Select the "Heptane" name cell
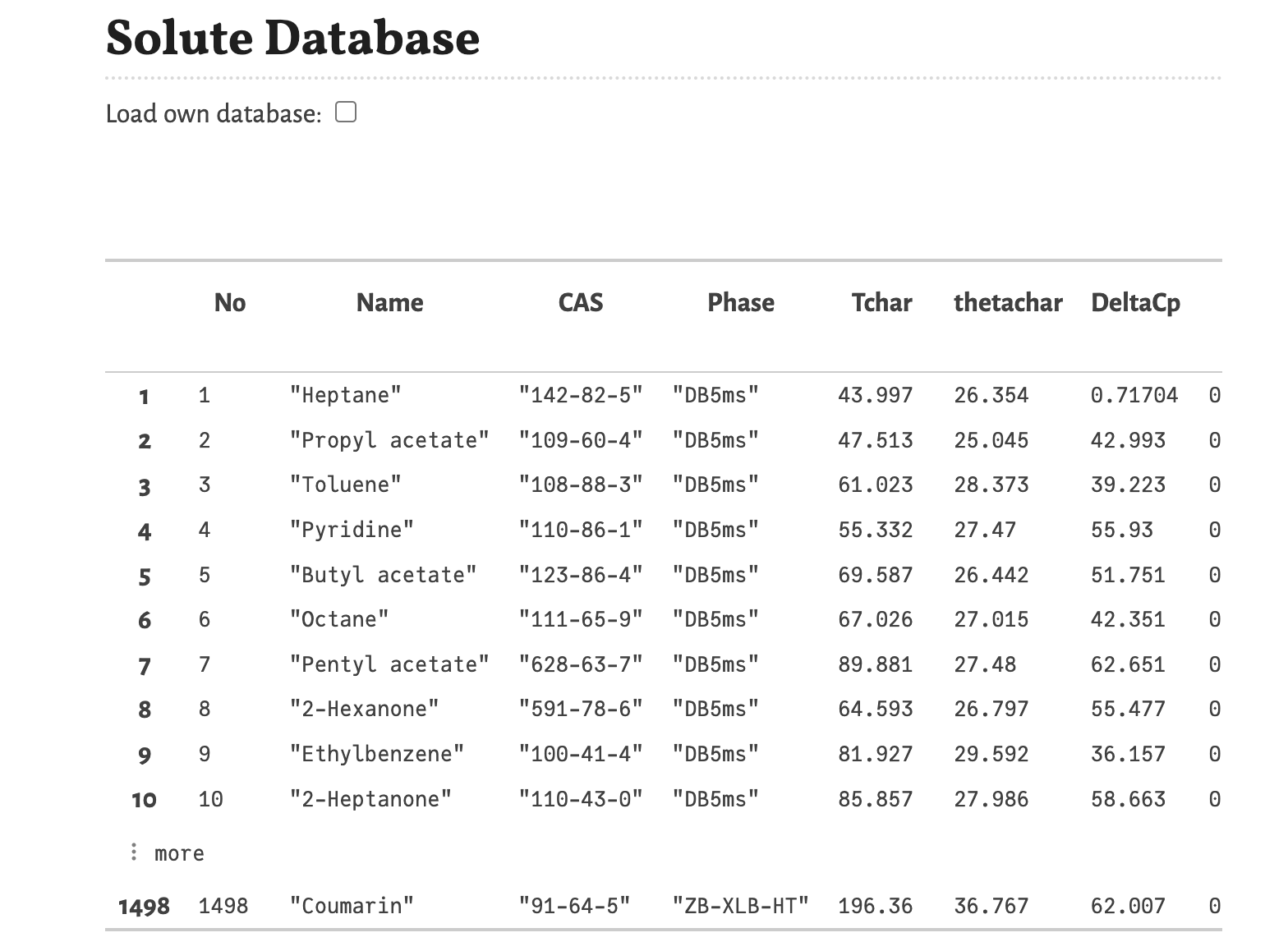 click(x=346, y=396)
